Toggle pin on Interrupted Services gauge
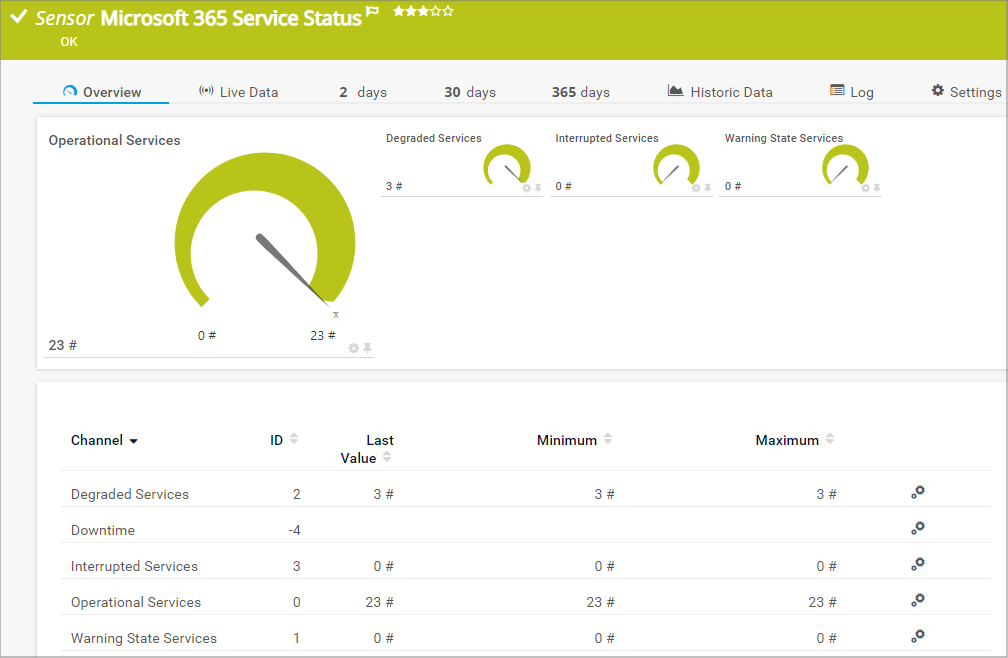Image resolution: width=1008 pixels, height=658 pixels. [707, 188]
